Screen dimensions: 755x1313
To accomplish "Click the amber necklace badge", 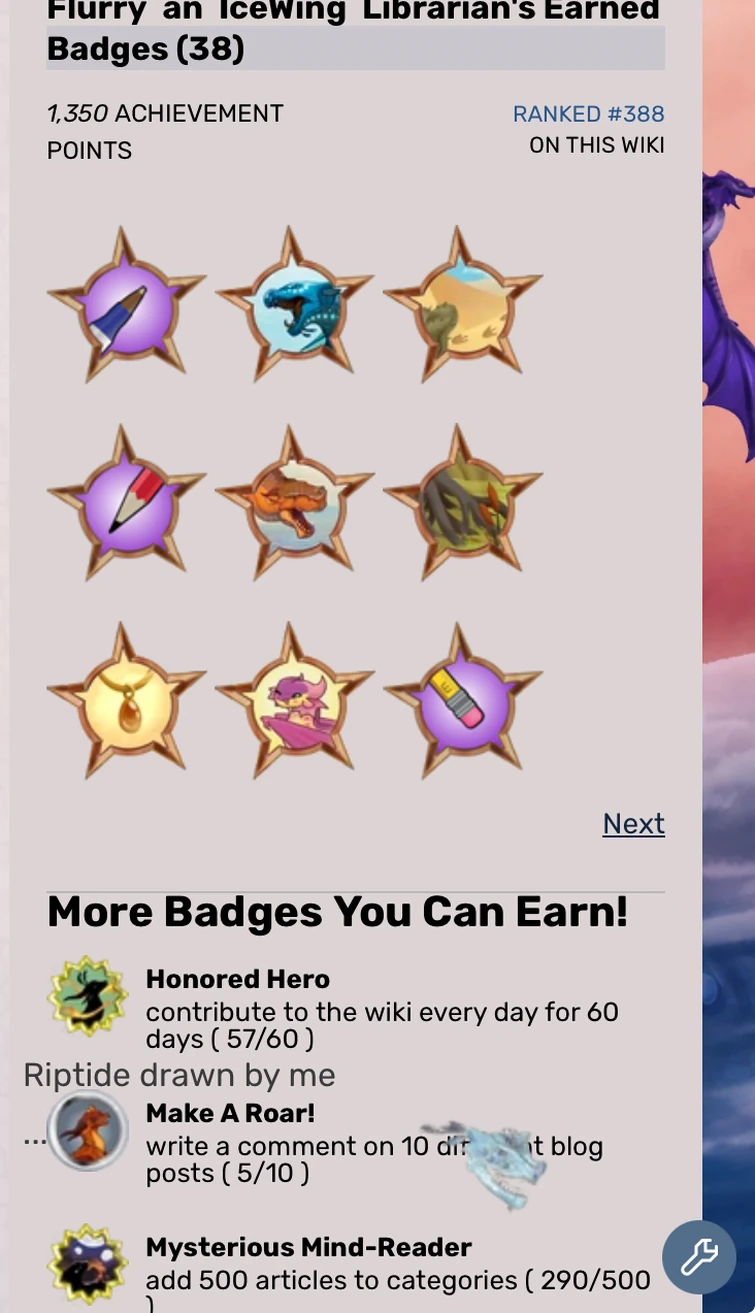I will 127,702.
